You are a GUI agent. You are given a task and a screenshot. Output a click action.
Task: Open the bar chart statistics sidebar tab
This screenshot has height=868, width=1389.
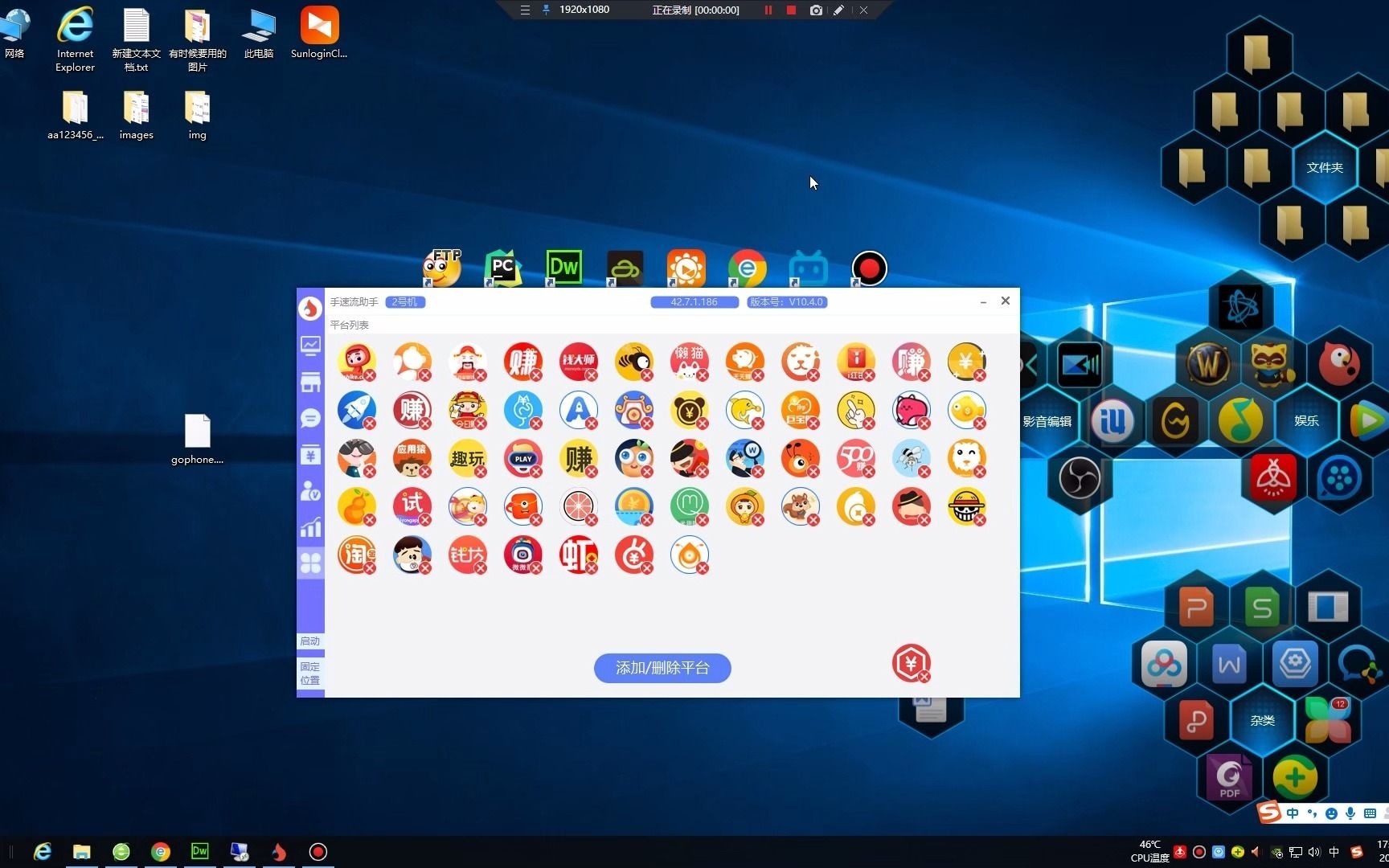click(310, 527)
